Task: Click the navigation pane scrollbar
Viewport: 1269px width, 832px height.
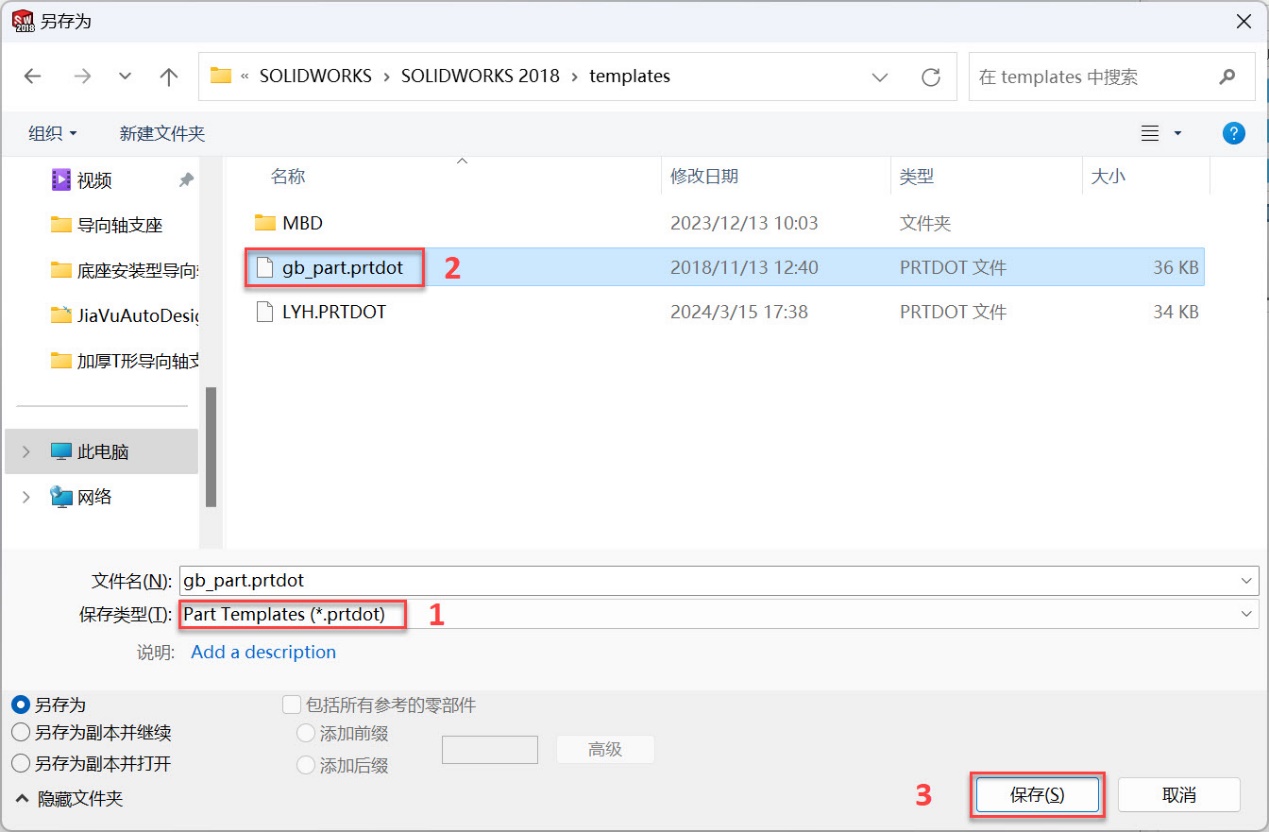Action: pyautogui.click(x=211, y=447)
